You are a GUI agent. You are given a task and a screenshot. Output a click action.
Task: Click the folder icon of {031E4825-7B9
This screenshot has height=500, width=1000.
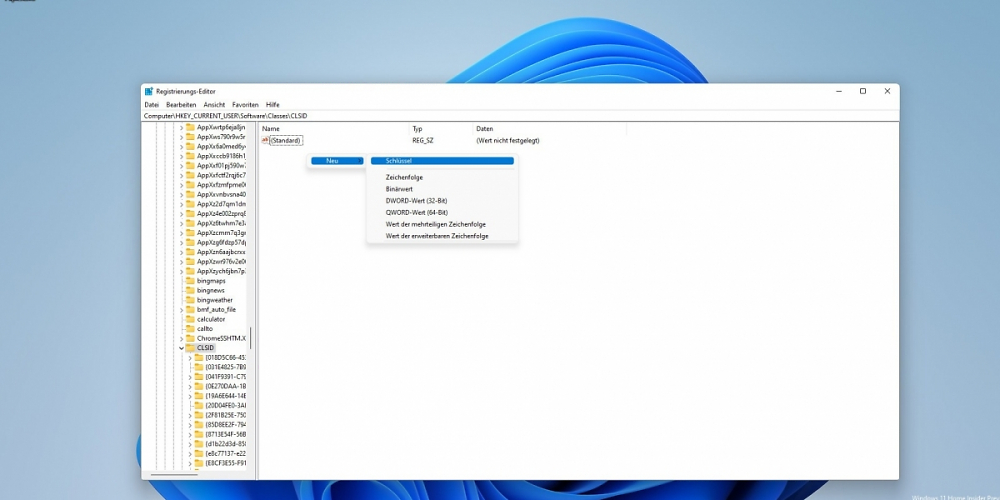click(x=199, y=367)
